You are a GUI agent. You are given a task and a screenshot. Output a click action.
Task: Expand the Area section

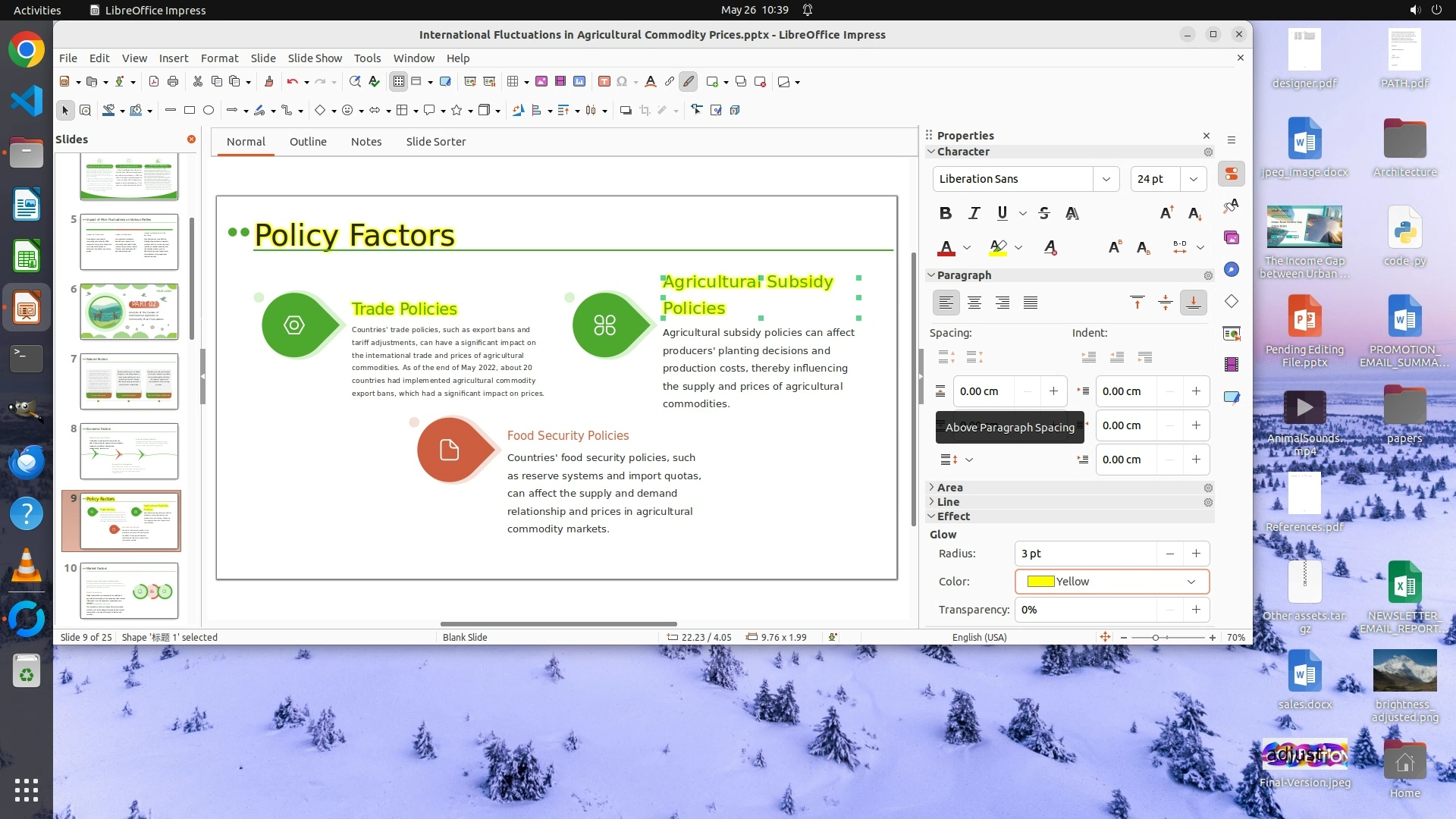pyautogui.click(x=949, y=488)
